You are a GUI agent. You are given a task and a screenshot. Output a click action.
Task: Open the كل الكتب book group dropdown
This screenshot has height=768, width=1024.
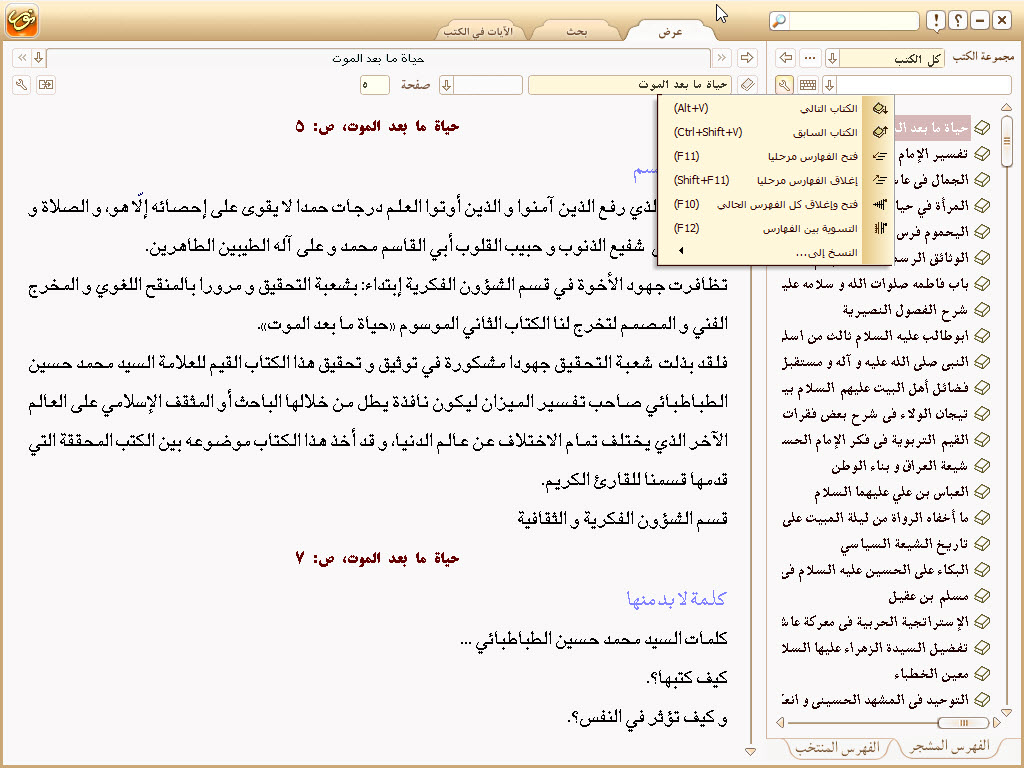click(x=832, y=58)
